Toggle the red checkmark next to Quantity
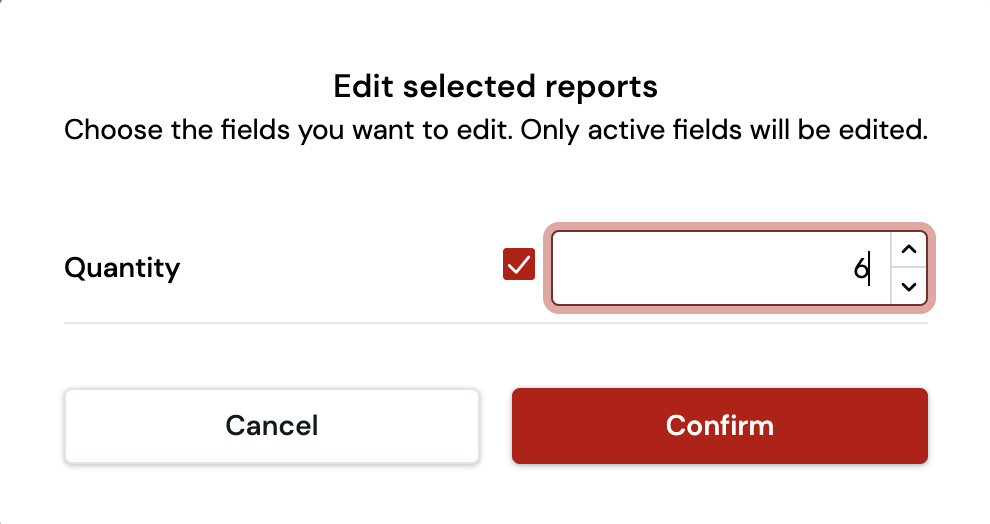Image resolution: width=990 pixels, height=524 pixels. (519, 265)
